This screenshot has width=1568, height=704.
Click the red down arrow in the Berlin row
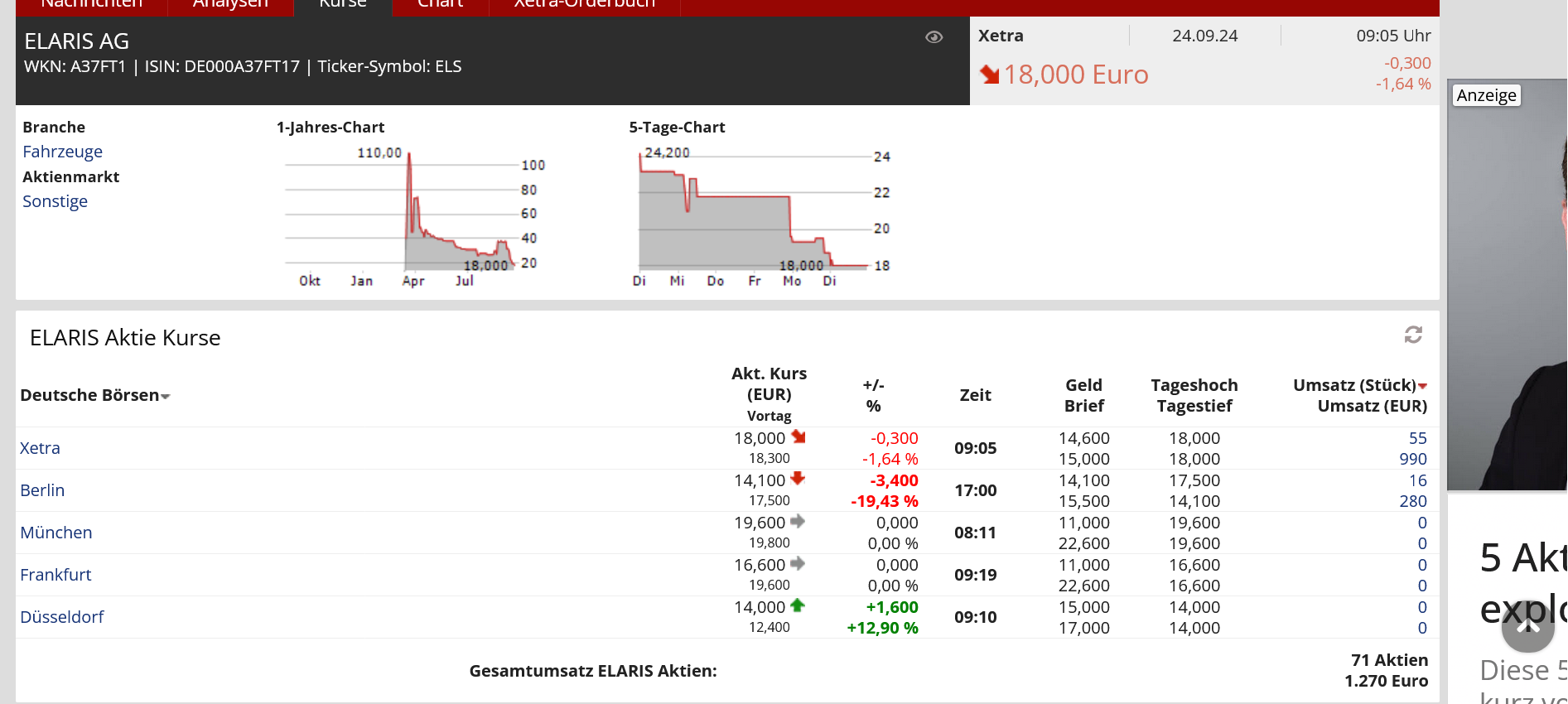(798, 479)
